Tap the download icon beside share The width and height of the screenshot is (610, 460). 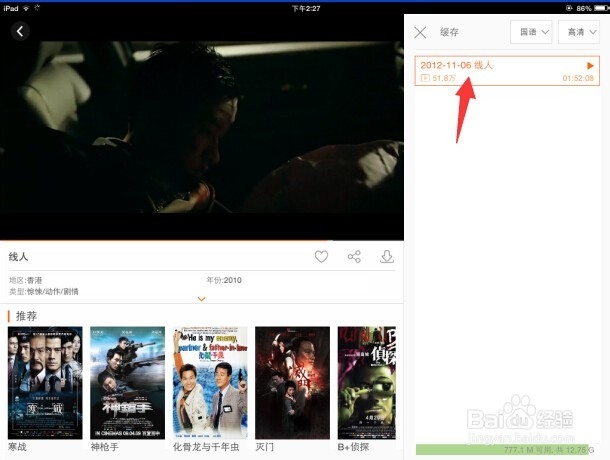tap(387, 256)
